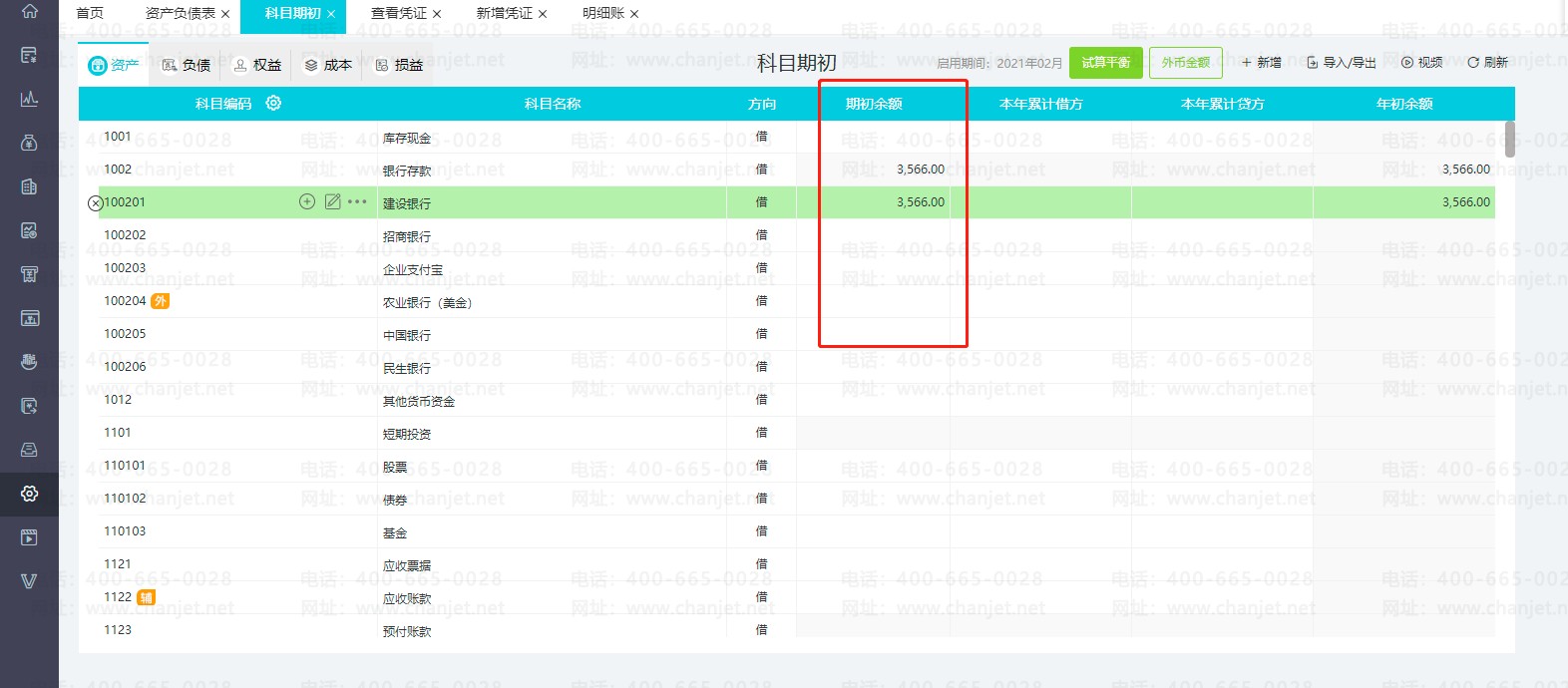Open the inbox tray icon in the sidebar
The height and width of the screenshot is (688, 1568).
(29, 450)
